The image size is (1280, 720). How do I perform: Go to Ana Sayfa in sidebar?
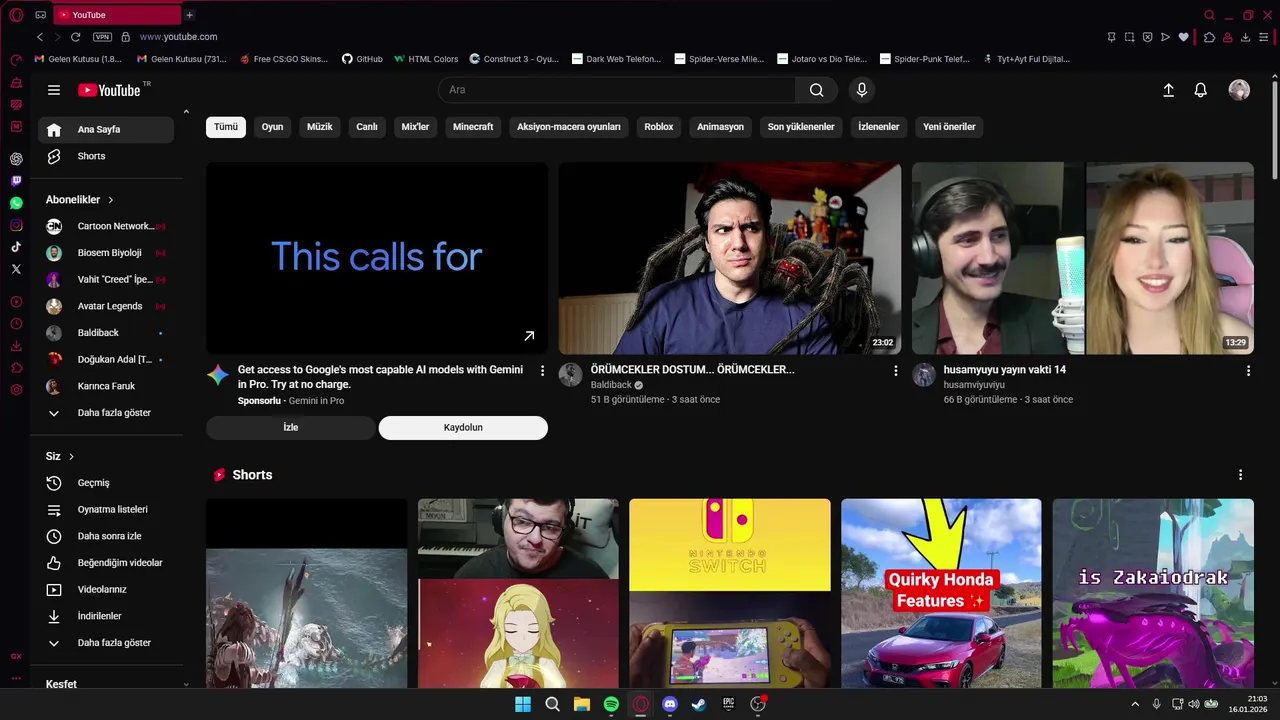pyautogui.click(x=106, y=130)
